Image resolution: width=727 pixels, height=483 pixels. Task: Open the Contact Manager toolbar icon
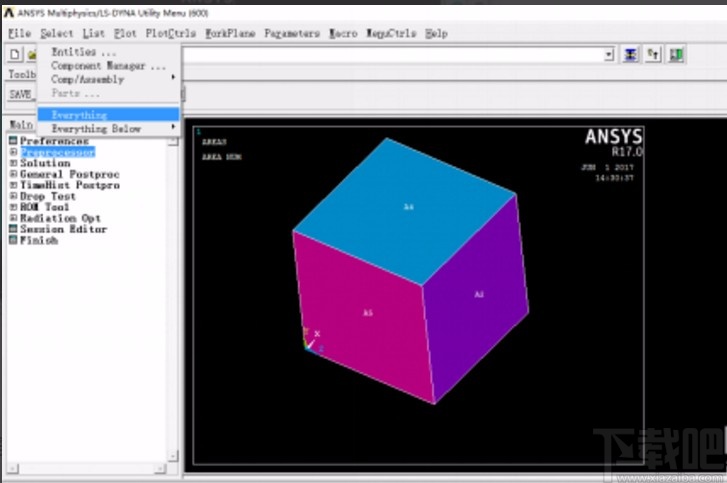pyautogui.click(x=677, y=54)
